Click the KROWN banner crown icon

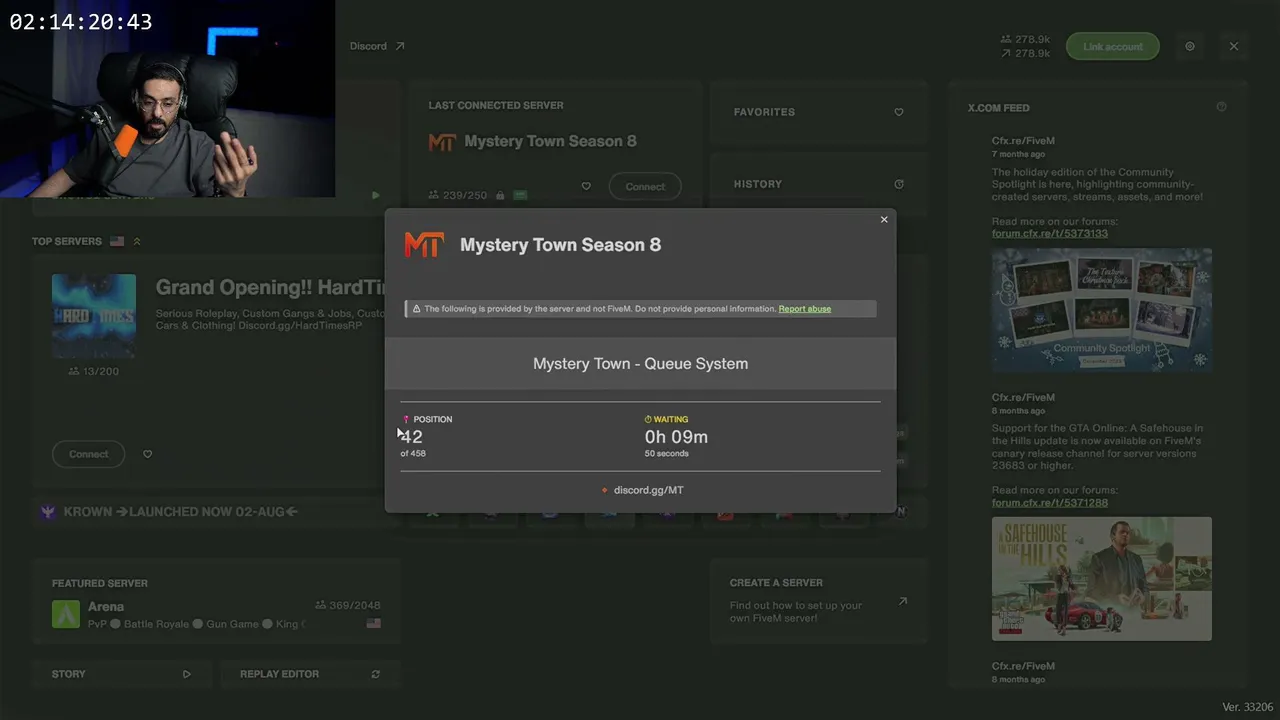pos(47,512)
